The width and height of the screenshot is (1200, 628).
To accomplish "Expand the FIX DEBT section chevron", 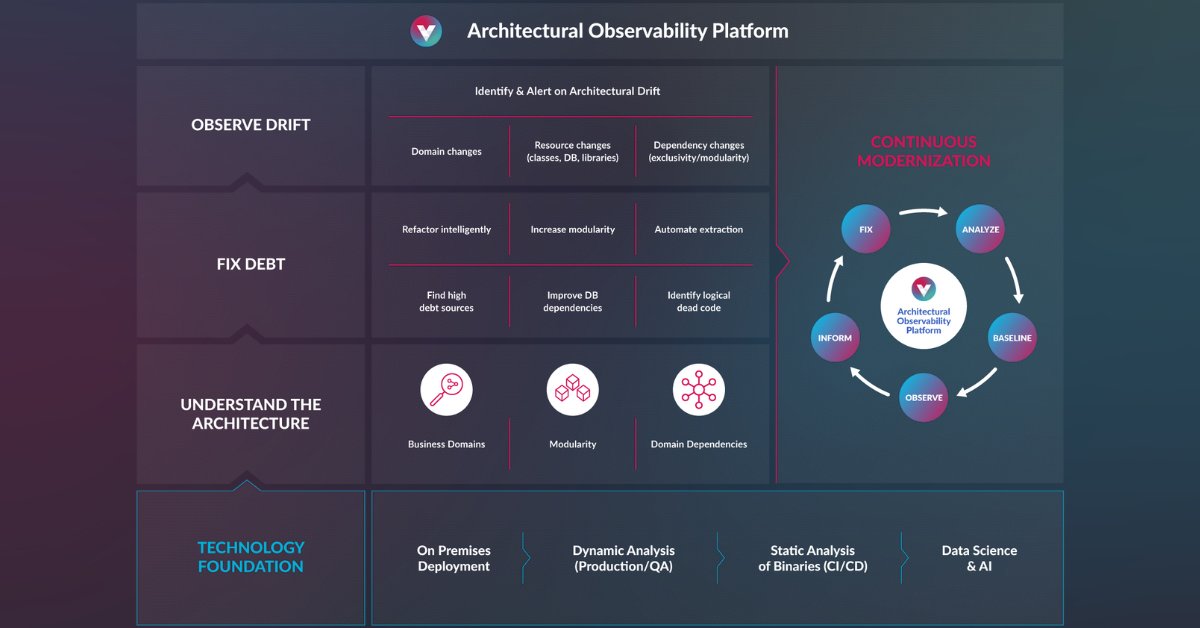I will (x=250, y=263).
